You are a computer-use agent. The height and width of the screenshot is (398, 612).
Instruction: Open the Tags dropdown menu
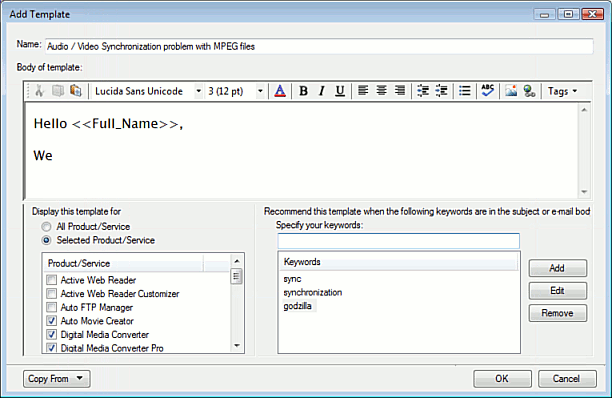click(562, 91)
